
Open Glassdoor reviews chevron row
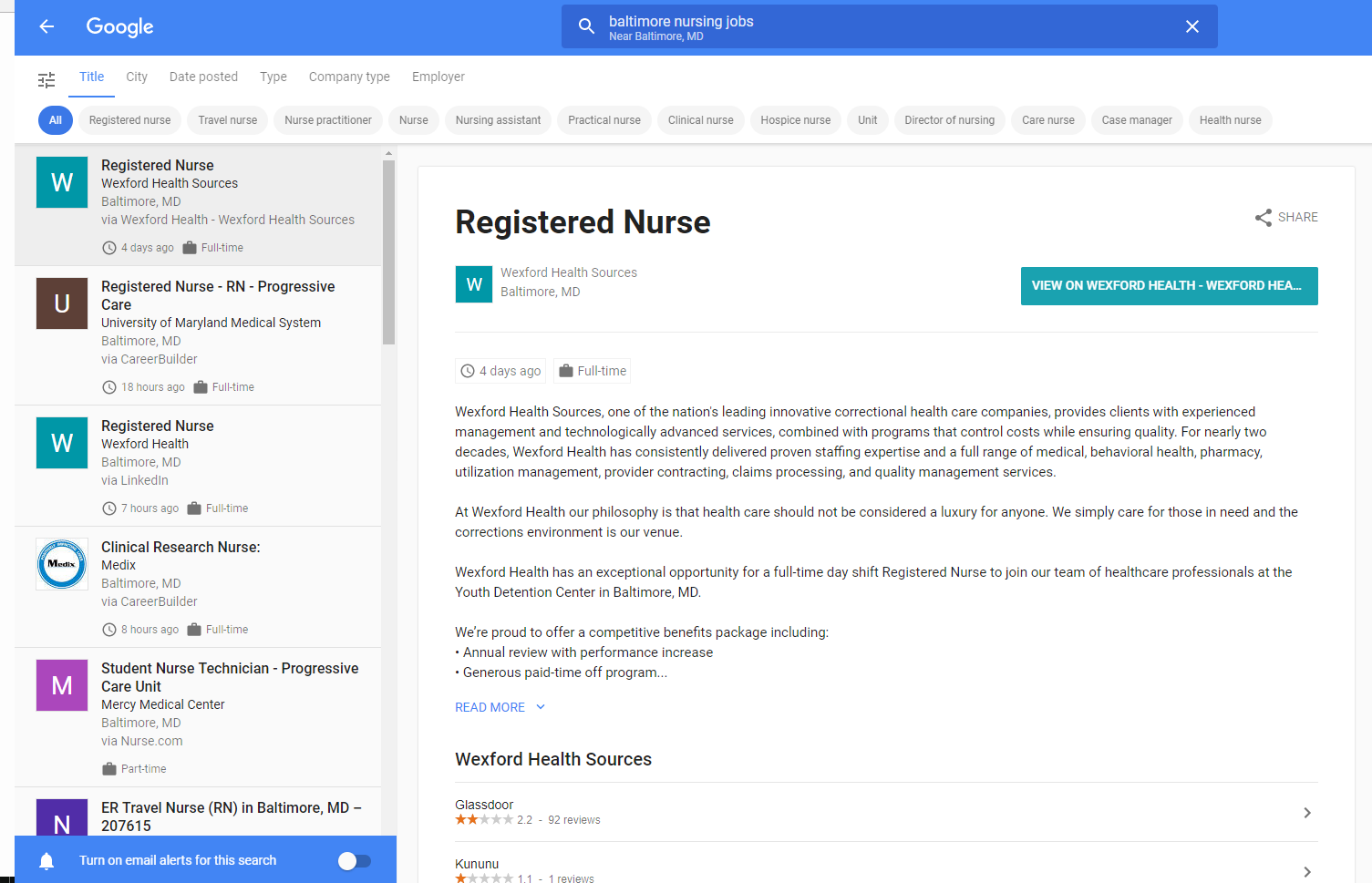(1306, 813)
